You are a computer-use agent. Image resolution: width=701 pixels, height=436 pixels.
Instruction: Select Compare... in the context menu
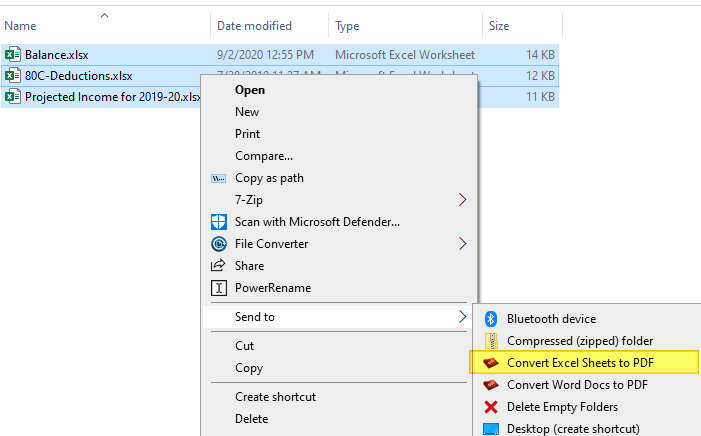tap(264, 156)
